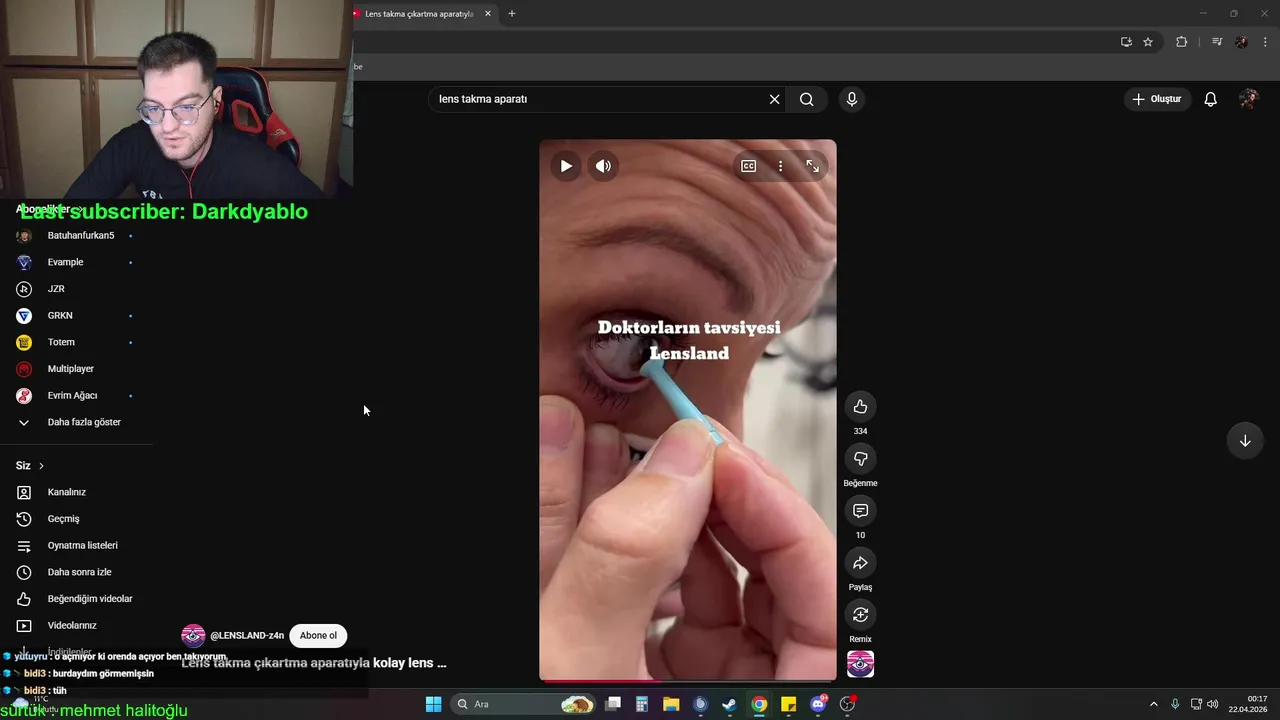Image resolution: width=1280 pixels, height=720 pixels.
Task: Like the short with thumbs up
Action: (860, 406)
